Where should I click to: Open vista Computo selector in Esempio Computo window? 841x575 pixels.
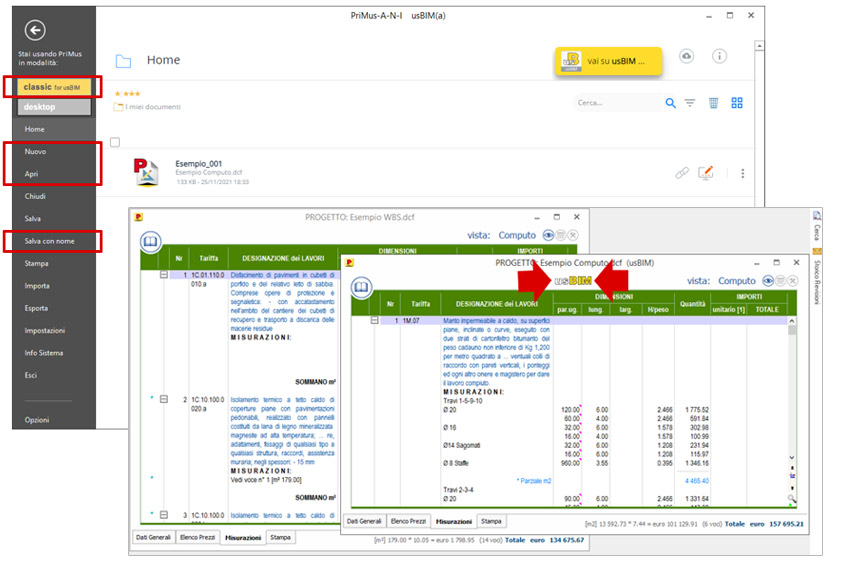[x=736, y=281]
